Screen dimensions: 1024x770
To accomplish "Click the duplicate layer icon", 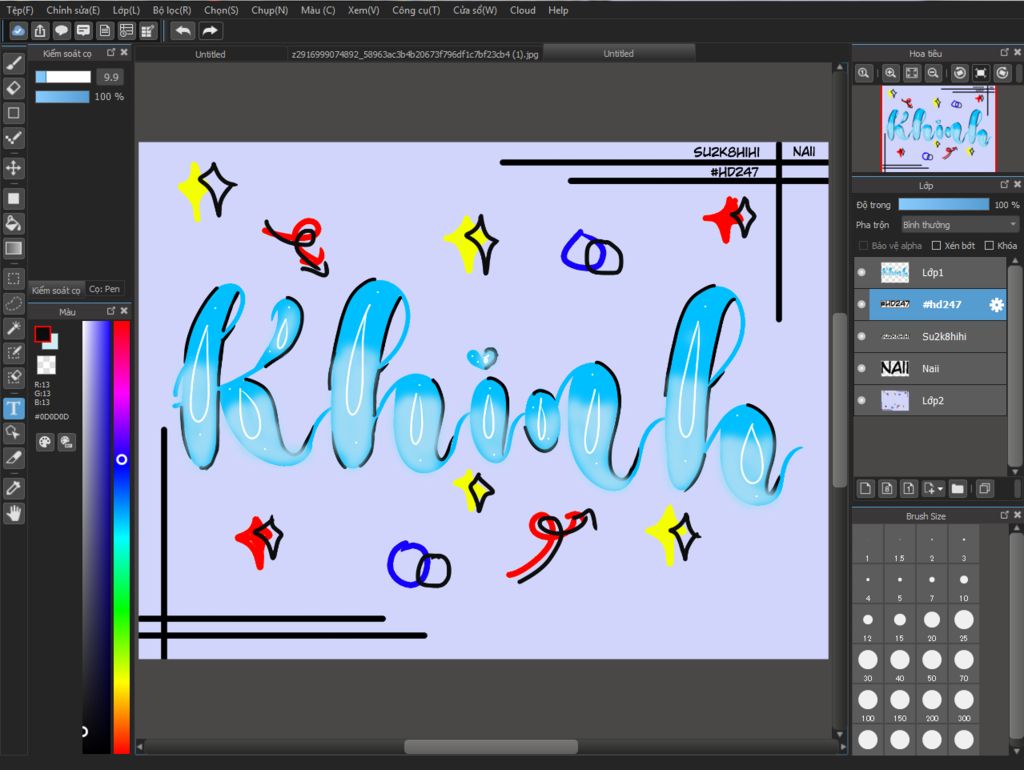I will 985,489.
